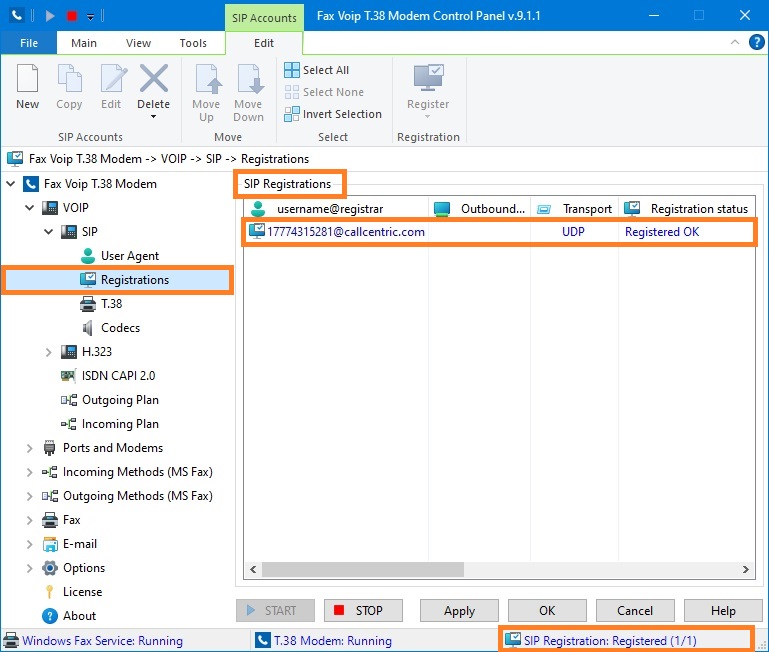769x652 pixels.
Task: Click the SIP Accounts contextual tab
Action: coord(264,18)
